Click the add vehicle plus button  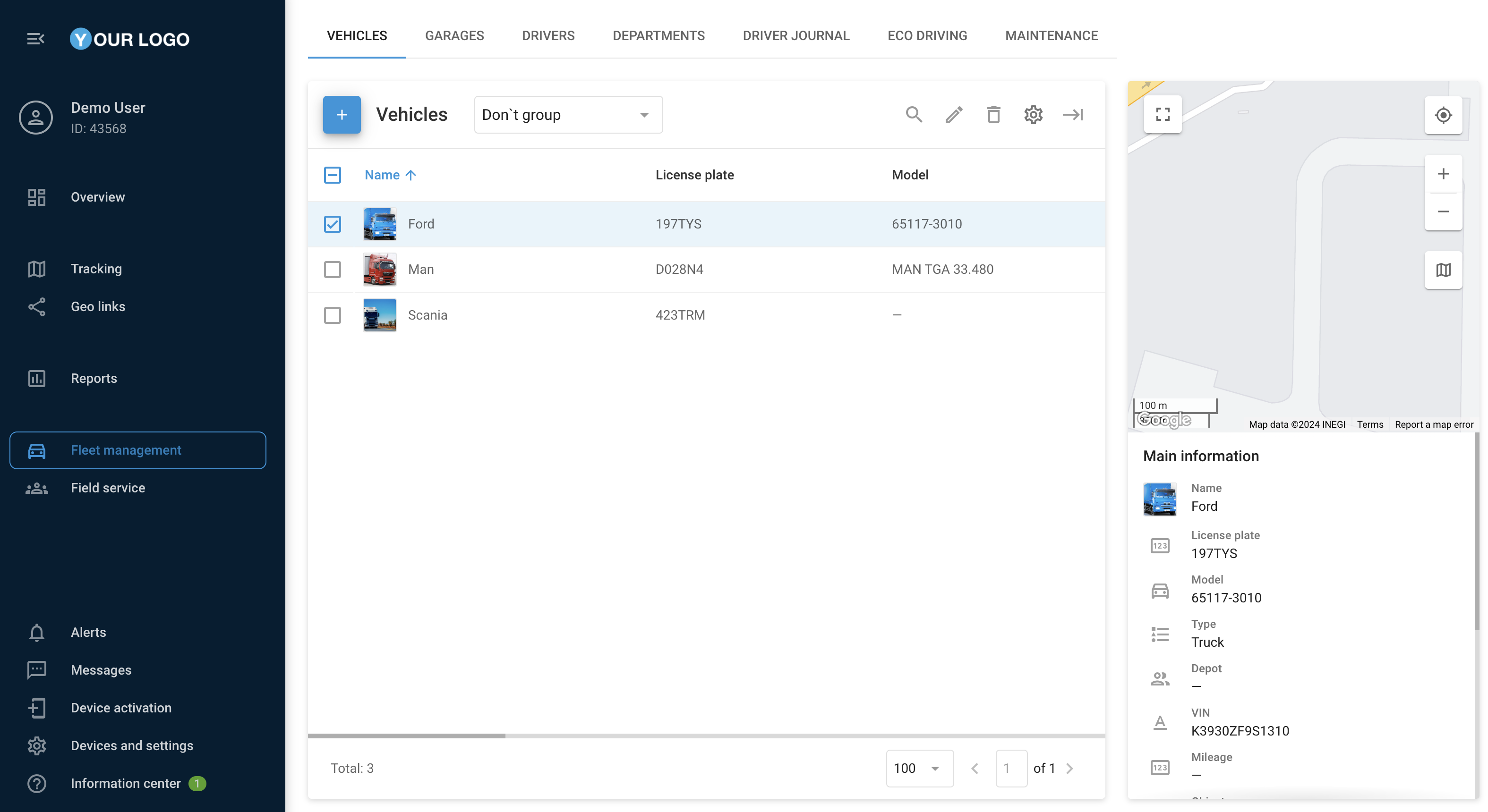click(x=342, y=115)
